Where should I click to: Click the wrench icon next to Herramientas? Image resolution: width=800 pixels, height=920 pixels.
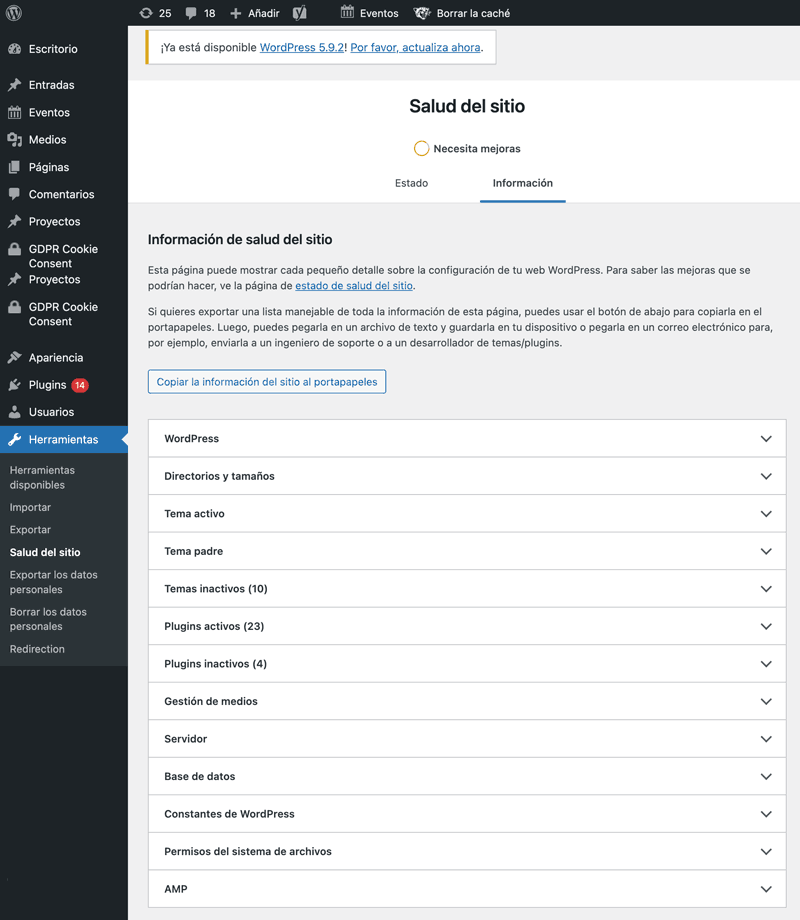pyautogui.click(x=15, y=439)
